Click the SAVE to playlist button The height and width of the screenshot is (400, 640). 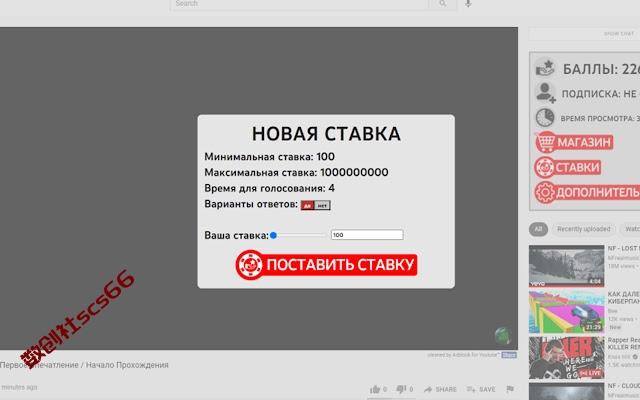click(x=481, y=389)
